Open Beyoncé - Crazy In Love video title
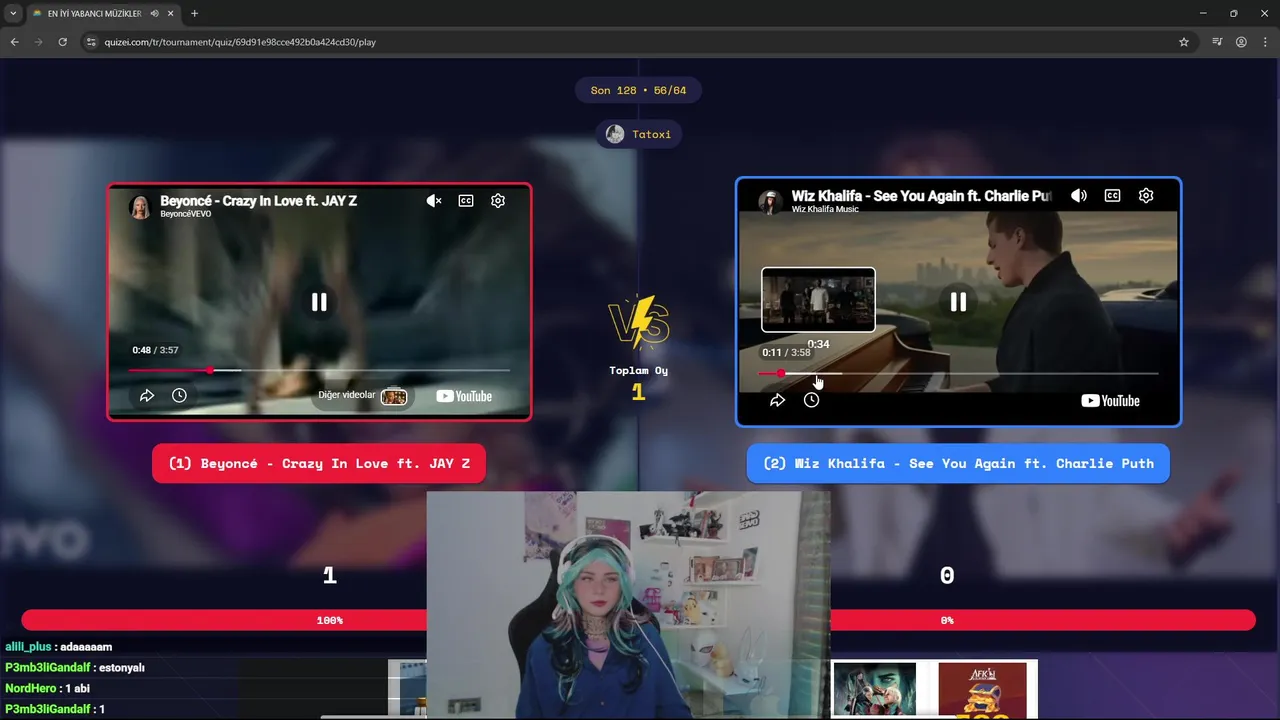Viewport: 1280px width, 720px height. pyautogui.click(x=258, y=201)
